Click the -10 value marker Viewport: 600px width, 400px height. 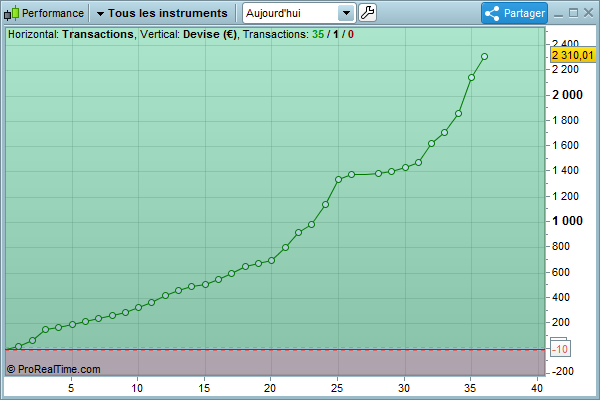click(x=560, y=349)
